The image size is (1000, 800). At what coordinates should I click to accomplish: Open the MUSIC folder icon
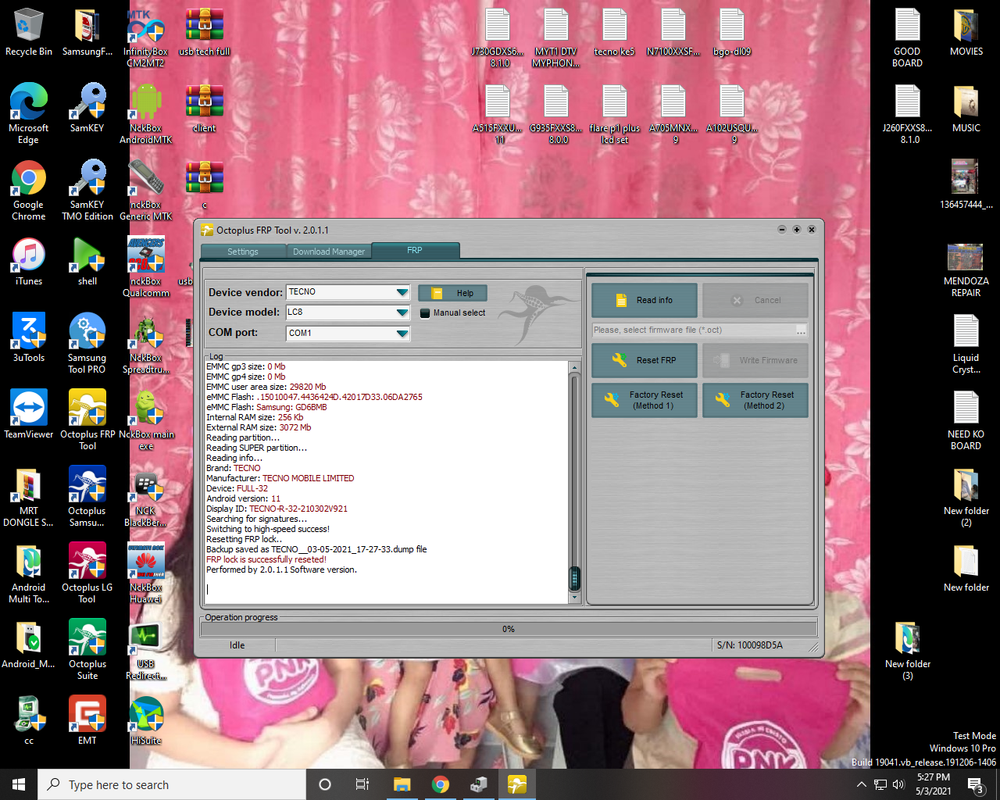tap(966, 108)
